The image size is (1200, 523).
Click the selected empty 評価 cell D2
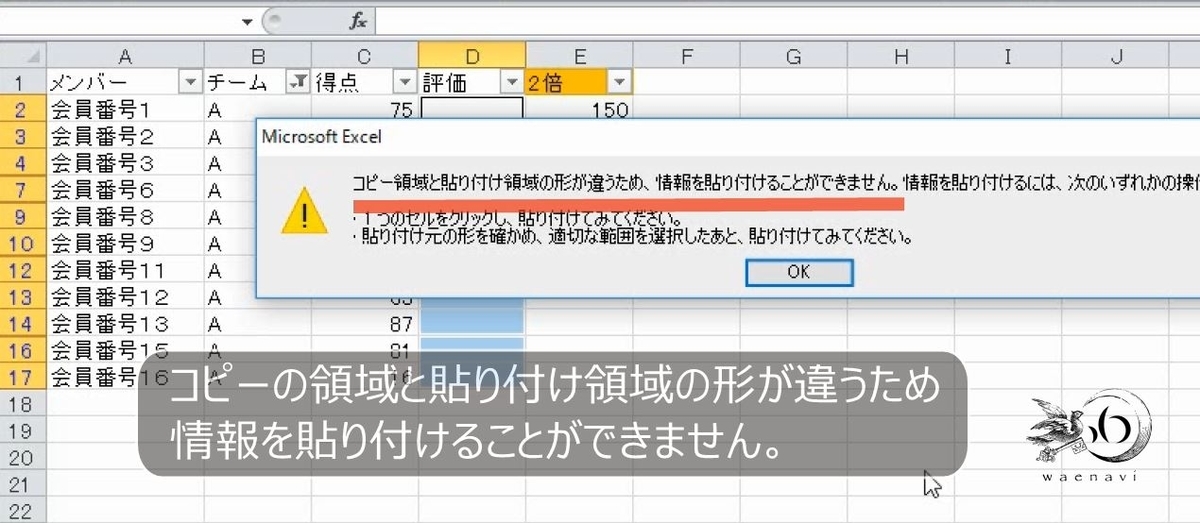(x=471, y=110)
